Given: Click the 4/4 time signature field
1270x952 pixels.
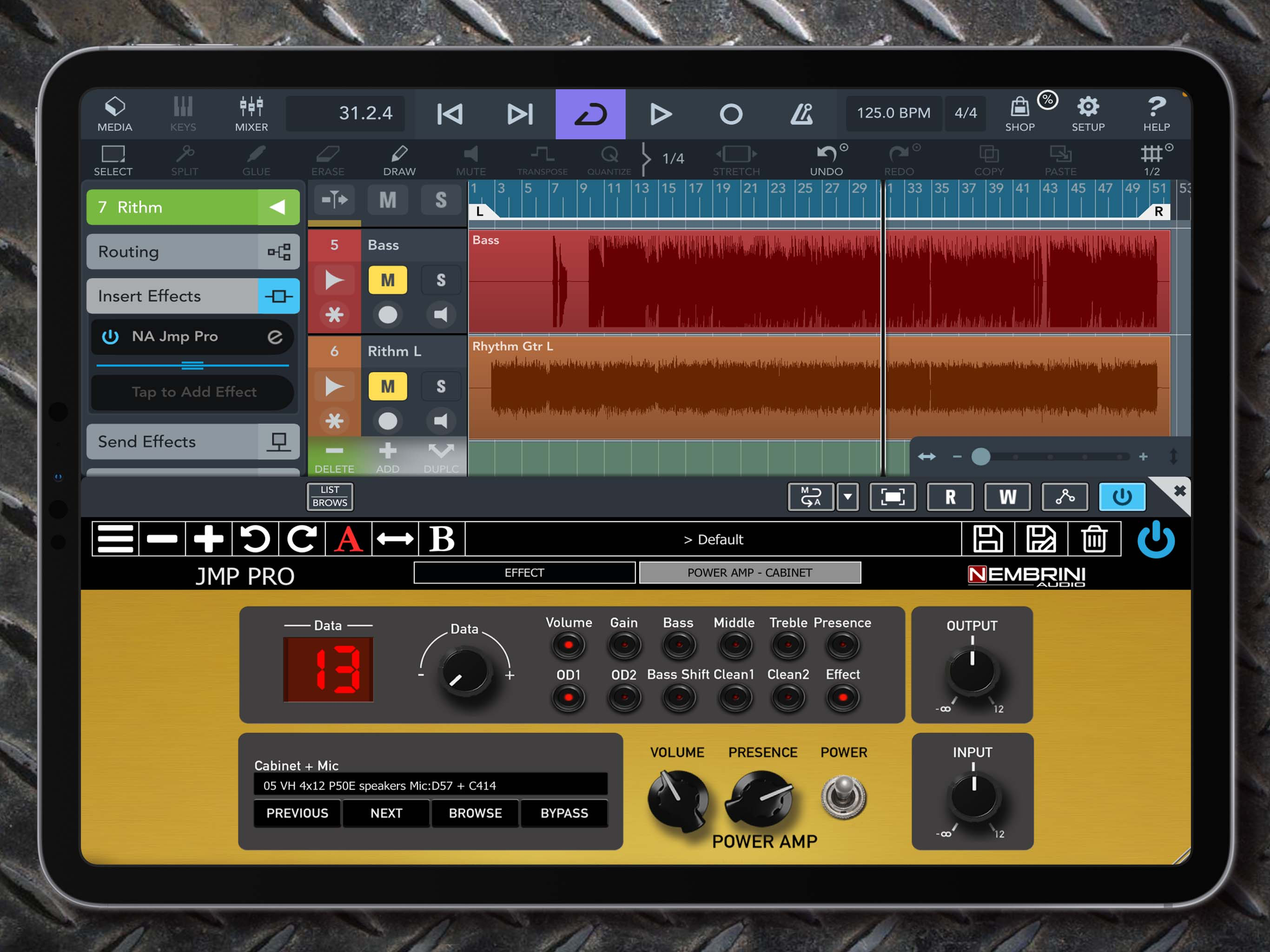Looking at the screenshot, I should tap(966, 113).
